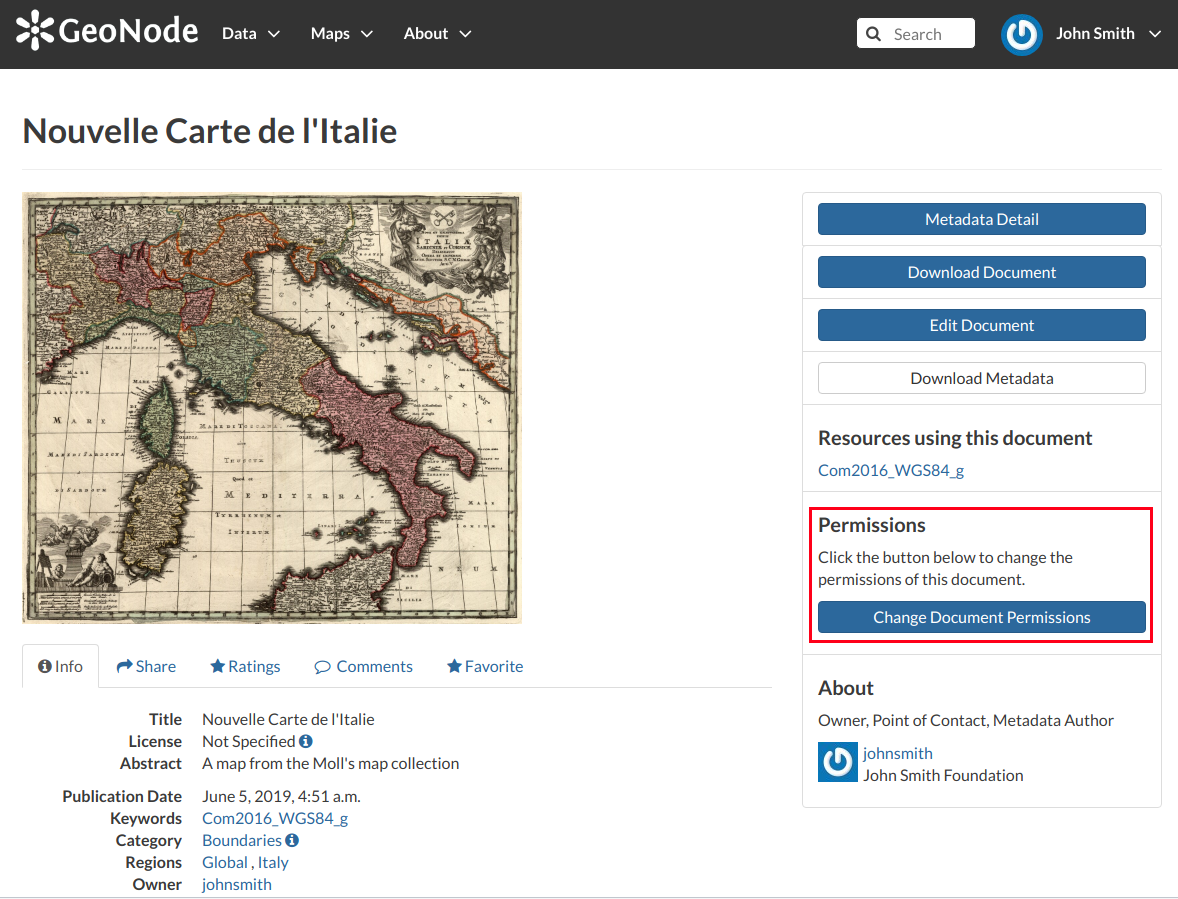Click Change Document Permissions button
The height and width of the screenshot is (899, 1178).
[x=981, y=617]
